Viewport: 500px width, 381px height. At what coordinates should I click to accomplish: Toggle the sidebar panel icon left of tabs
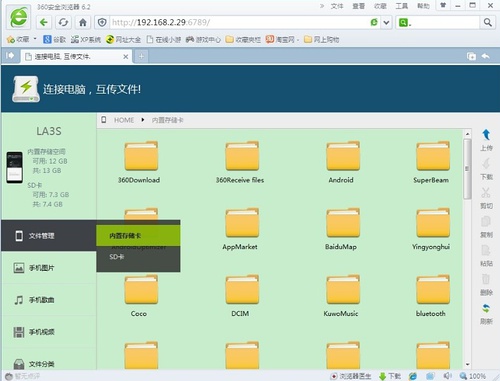coord(10,55)
